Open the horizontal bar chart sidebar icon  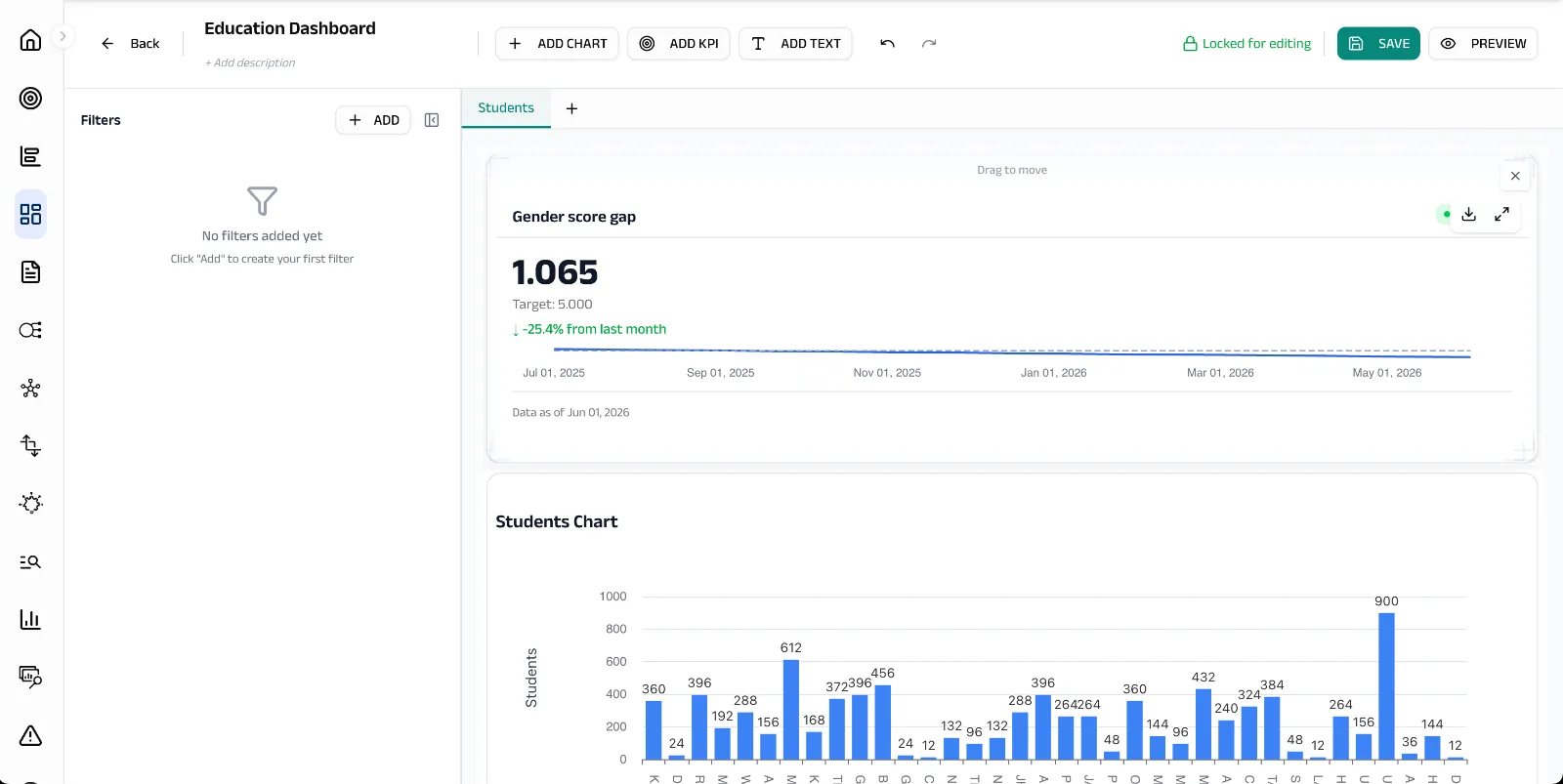[30, 156]
